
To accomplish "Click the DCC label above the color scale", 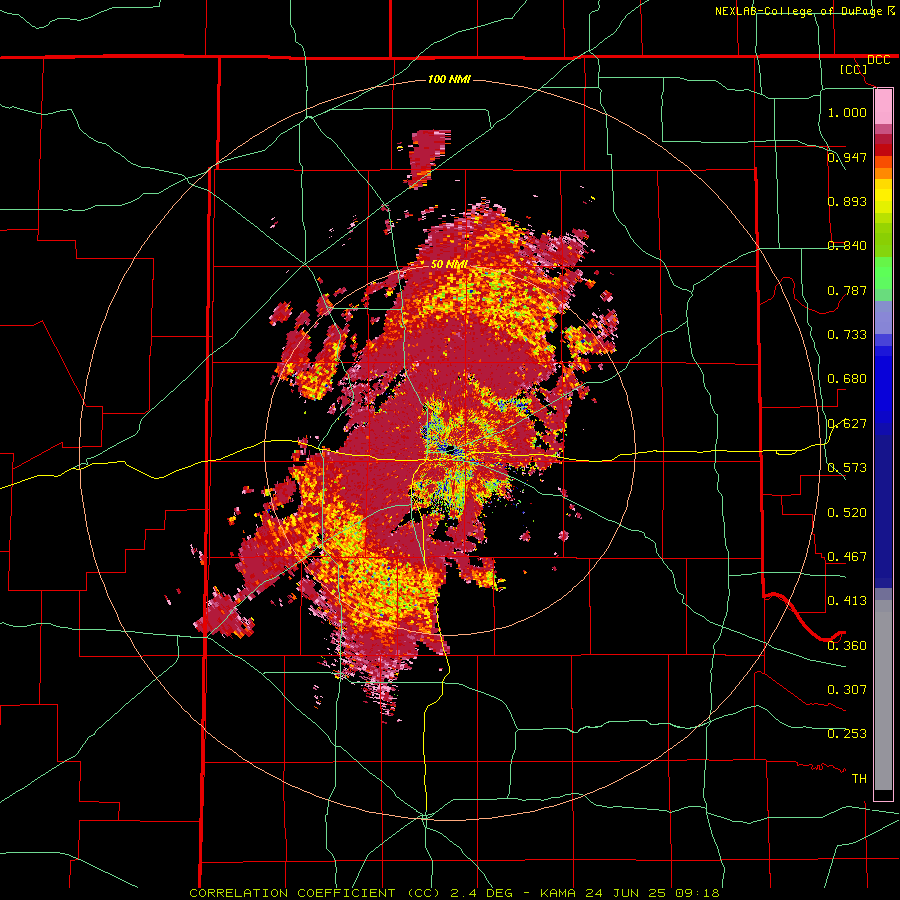I will coord(878,60).
